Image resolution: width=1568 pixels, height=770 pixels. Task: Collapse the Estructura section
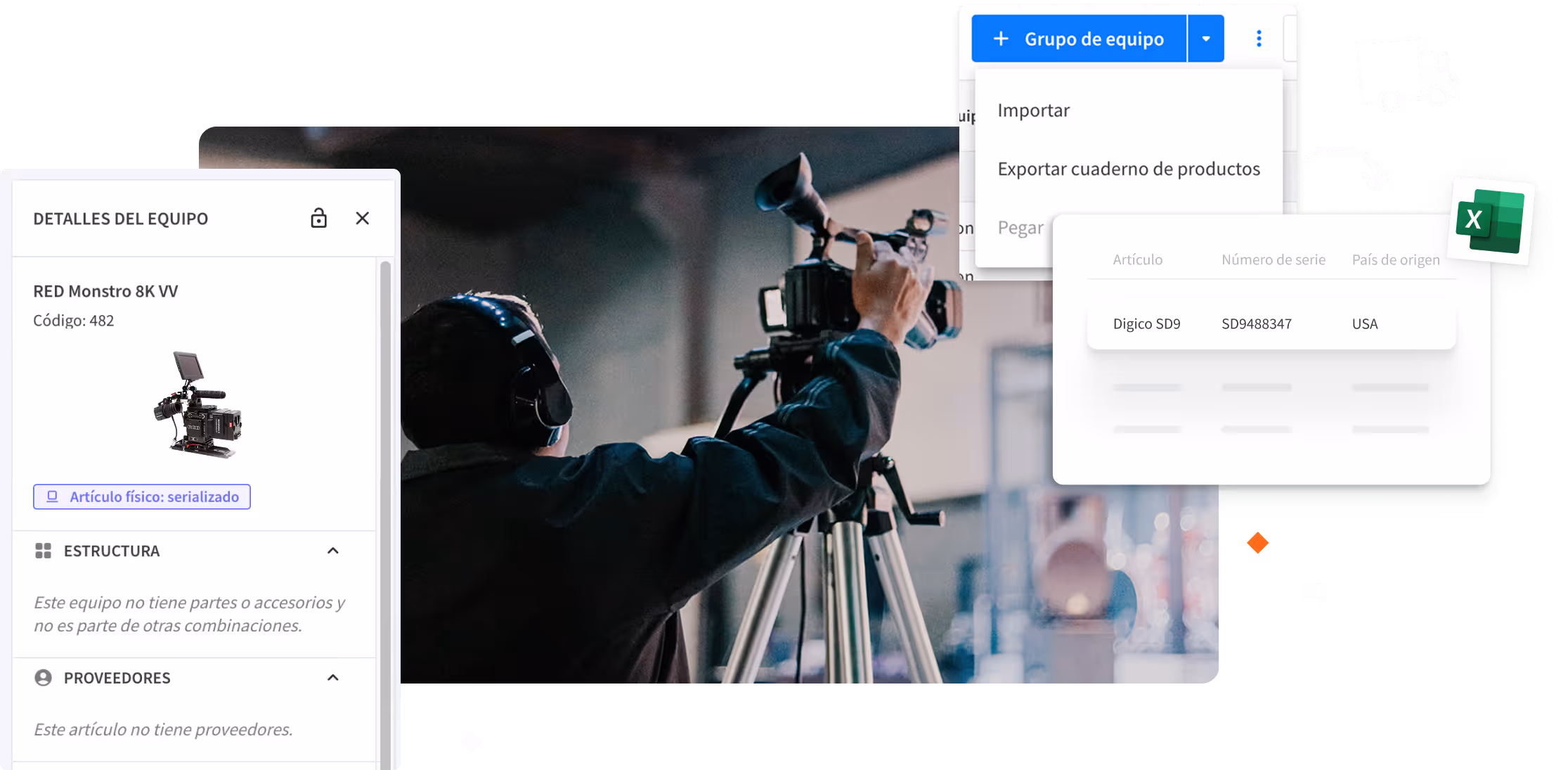[333, 551]
